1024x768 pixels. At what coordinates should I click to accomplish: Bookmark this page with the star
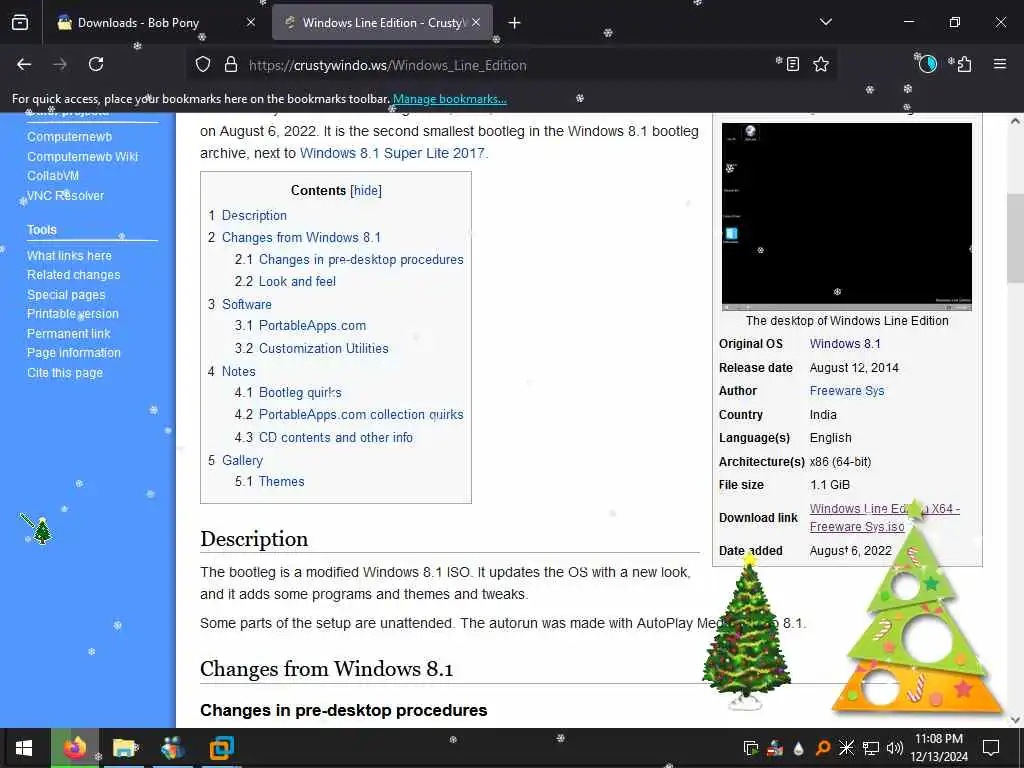(x=821, y=64)
